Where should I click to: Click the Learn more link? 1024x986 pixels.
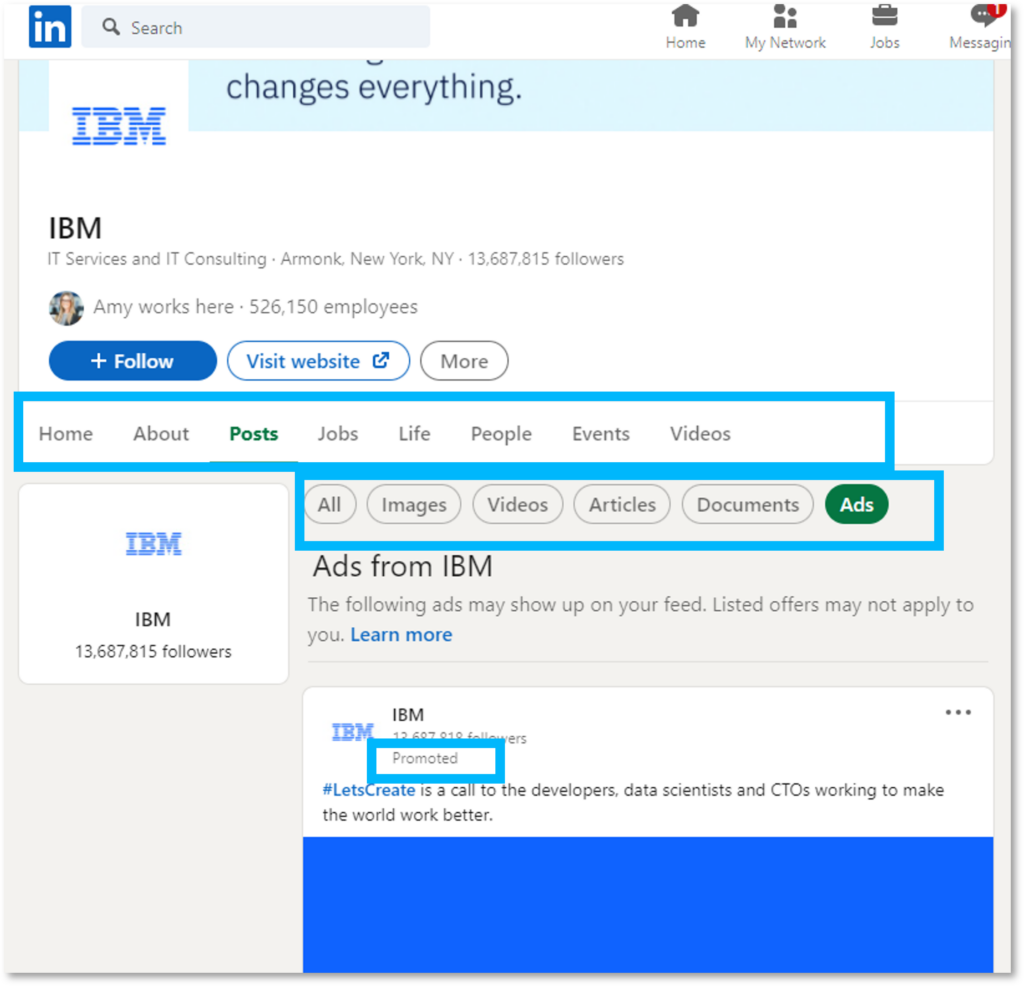point(401,635)
